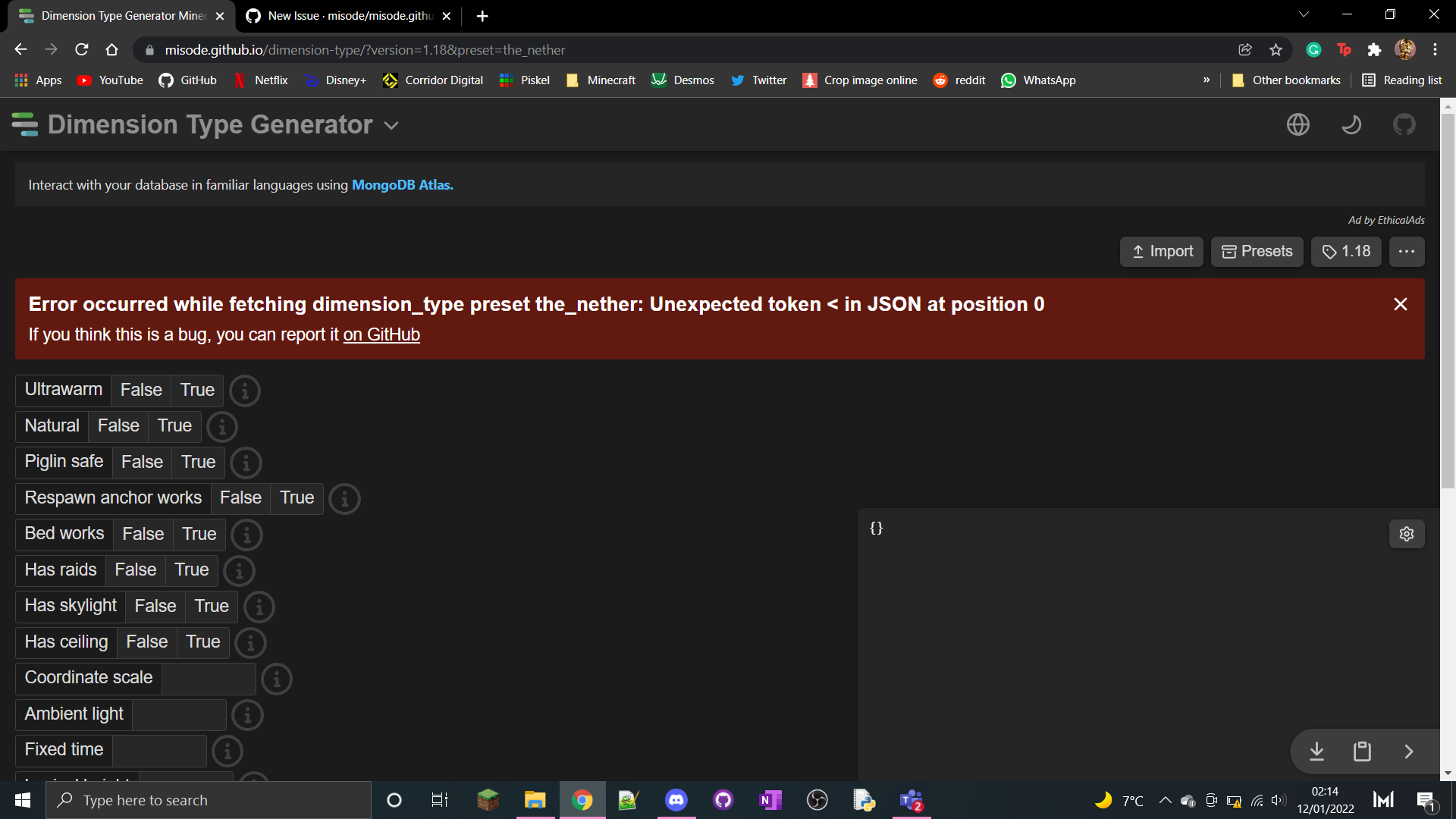Enable Bed works by selecting True

pos(198,534)
